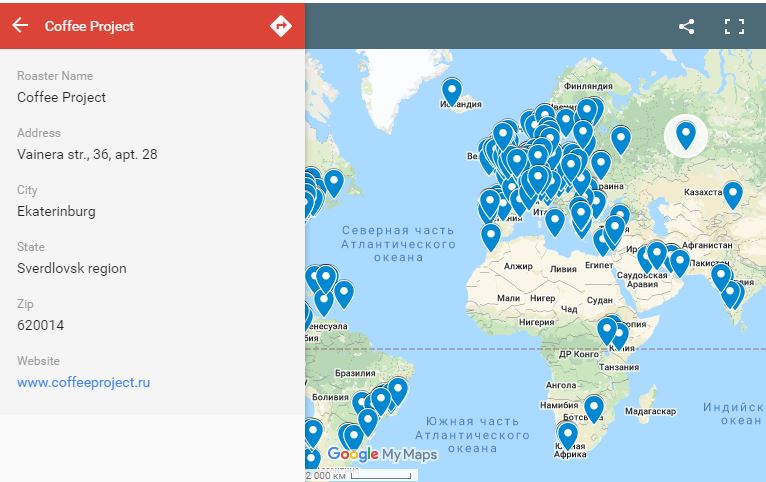This screenshot has width=766, height=482.
Task: Click the share map icon
Action: pyautogui.click(x=686, y=26)
